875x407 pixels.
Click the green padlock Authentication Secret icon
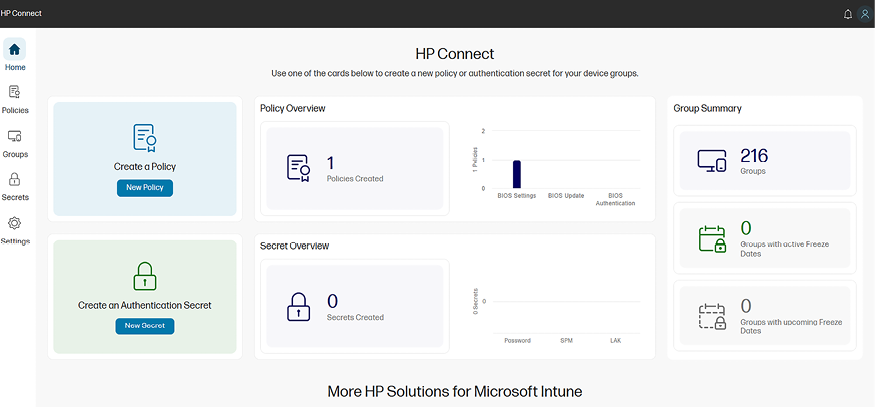145,276
